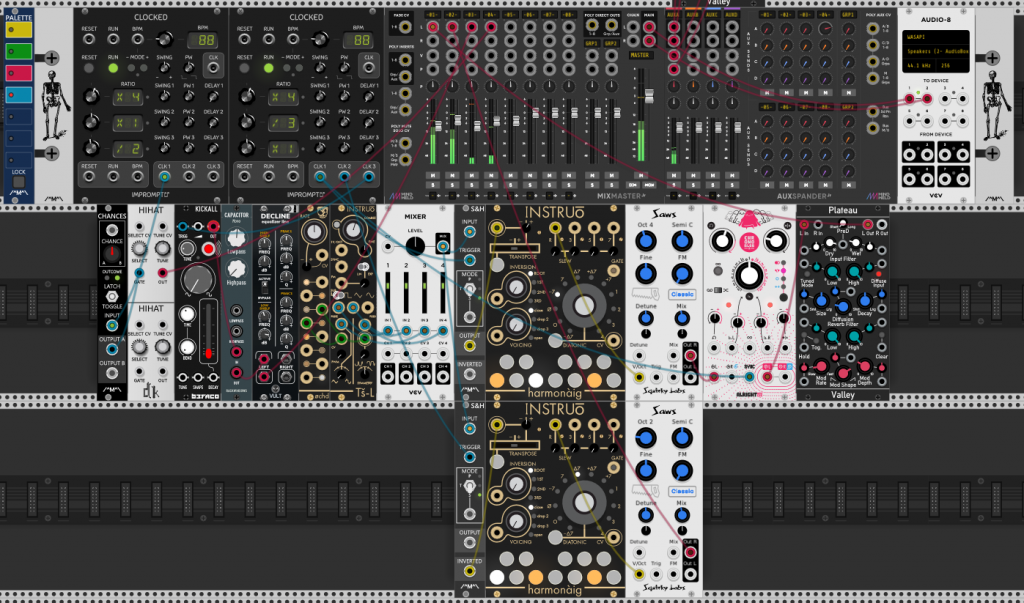Click the -01- channel label on MixMaster
The height and width of the screenshot is (603, 1024).
click(x=432, y=14)
